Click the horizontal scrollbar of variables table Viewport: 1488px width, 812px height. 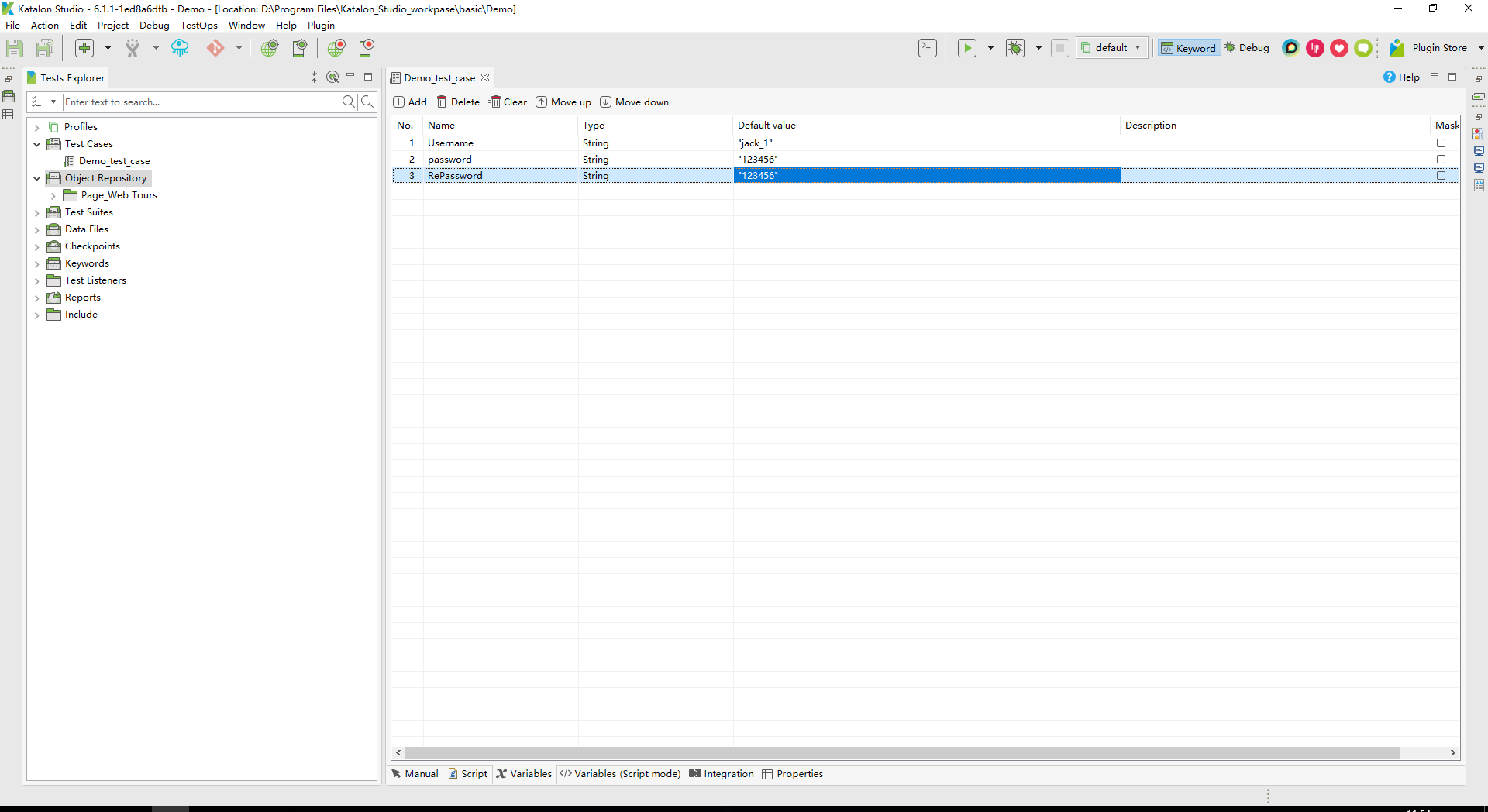coord(903,753)
